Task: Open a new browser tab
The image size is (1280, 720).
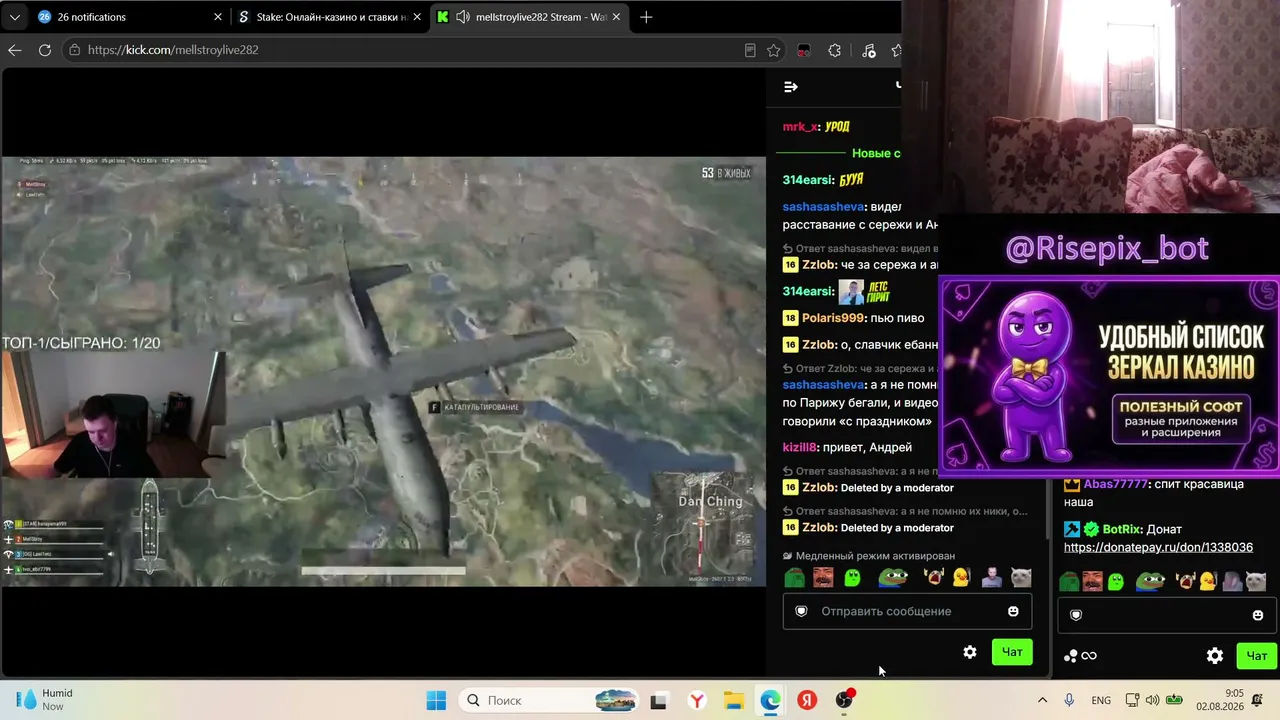Action: pyautogui.click(x=646, y=17)
